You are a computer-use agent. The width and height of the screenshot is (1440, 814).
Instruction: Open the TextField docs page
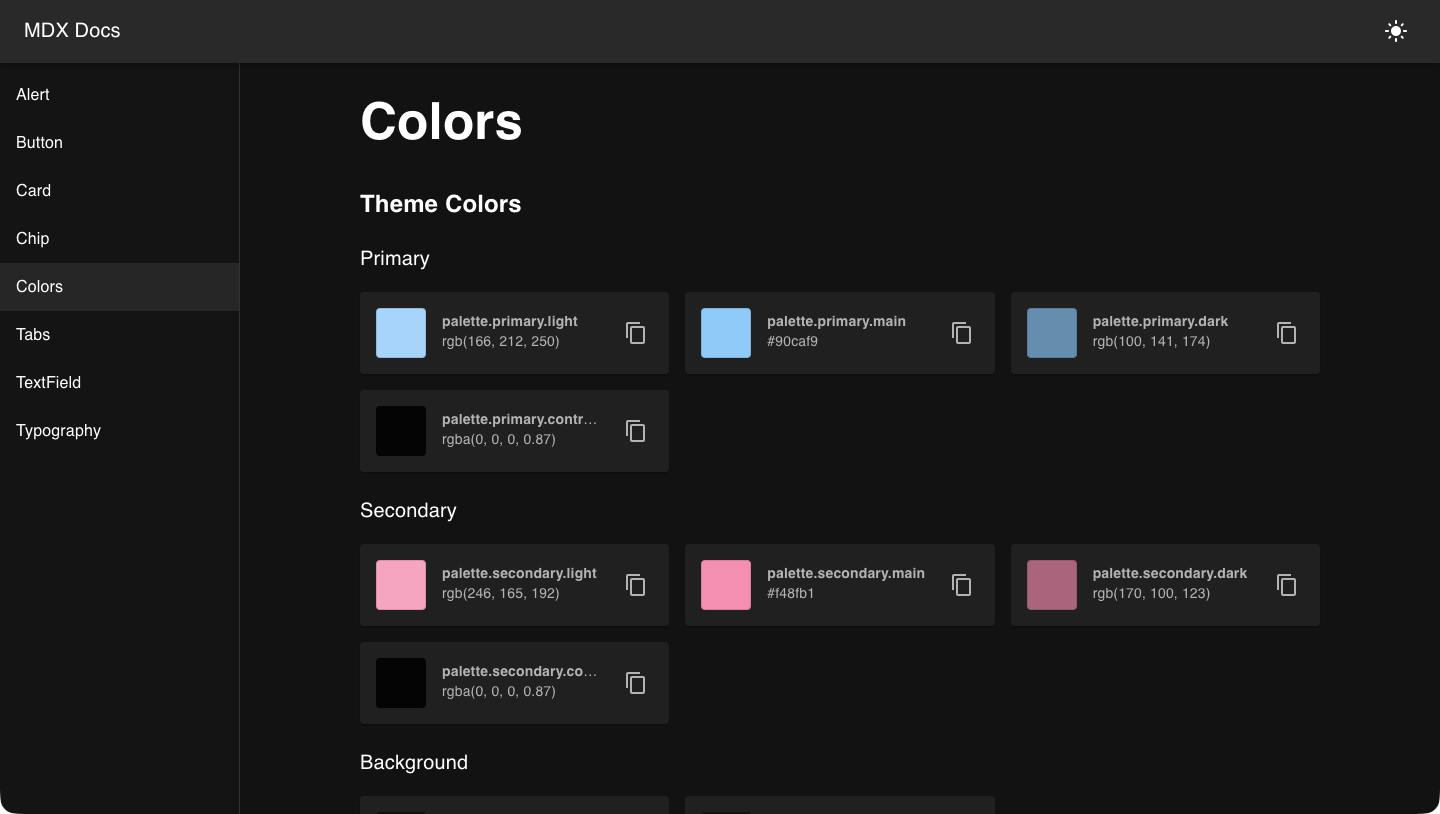click(48, 382)
